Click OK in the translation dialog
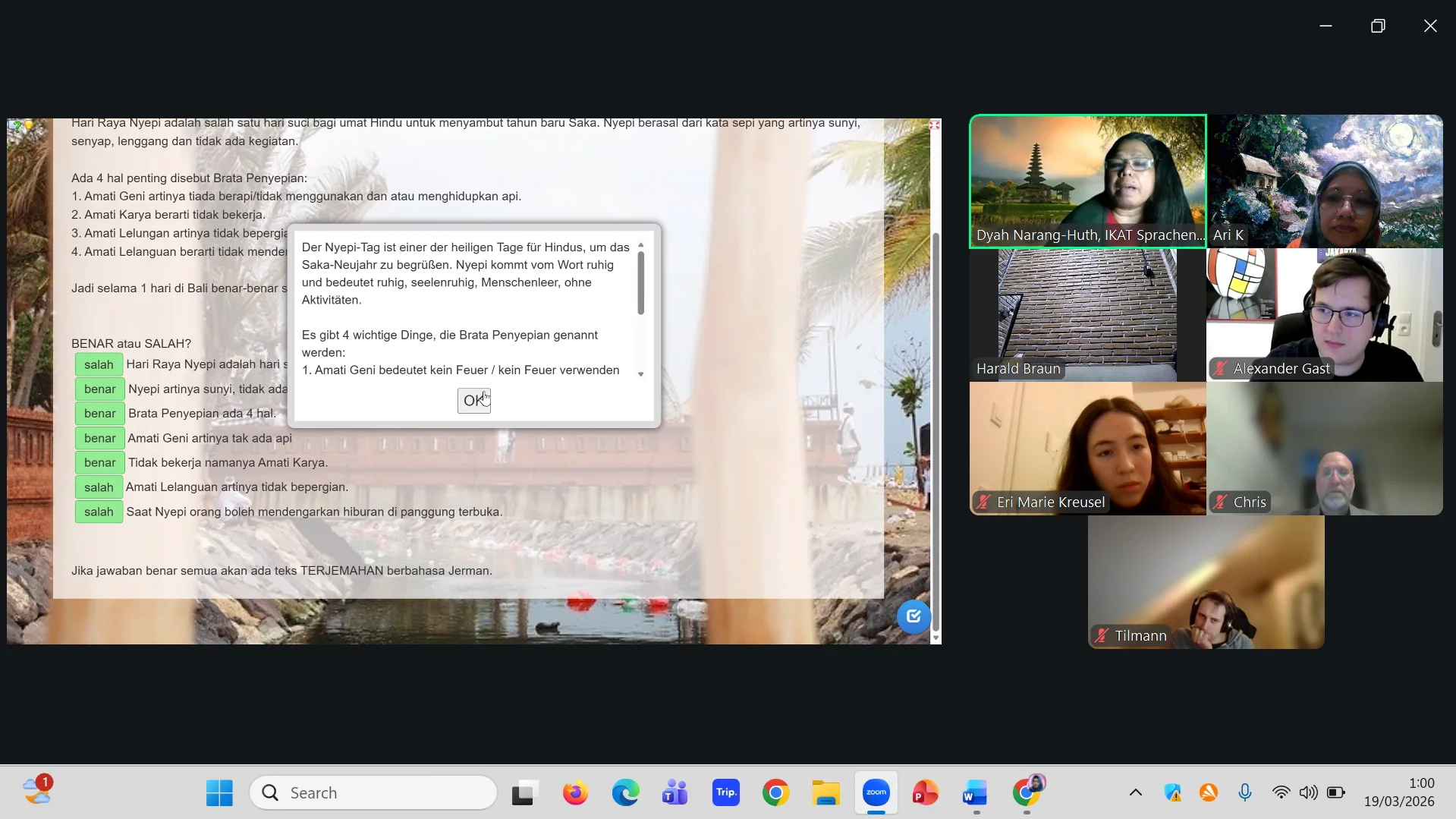The width and height of the screenshot is (1456, 819). (x=474, y=400)
